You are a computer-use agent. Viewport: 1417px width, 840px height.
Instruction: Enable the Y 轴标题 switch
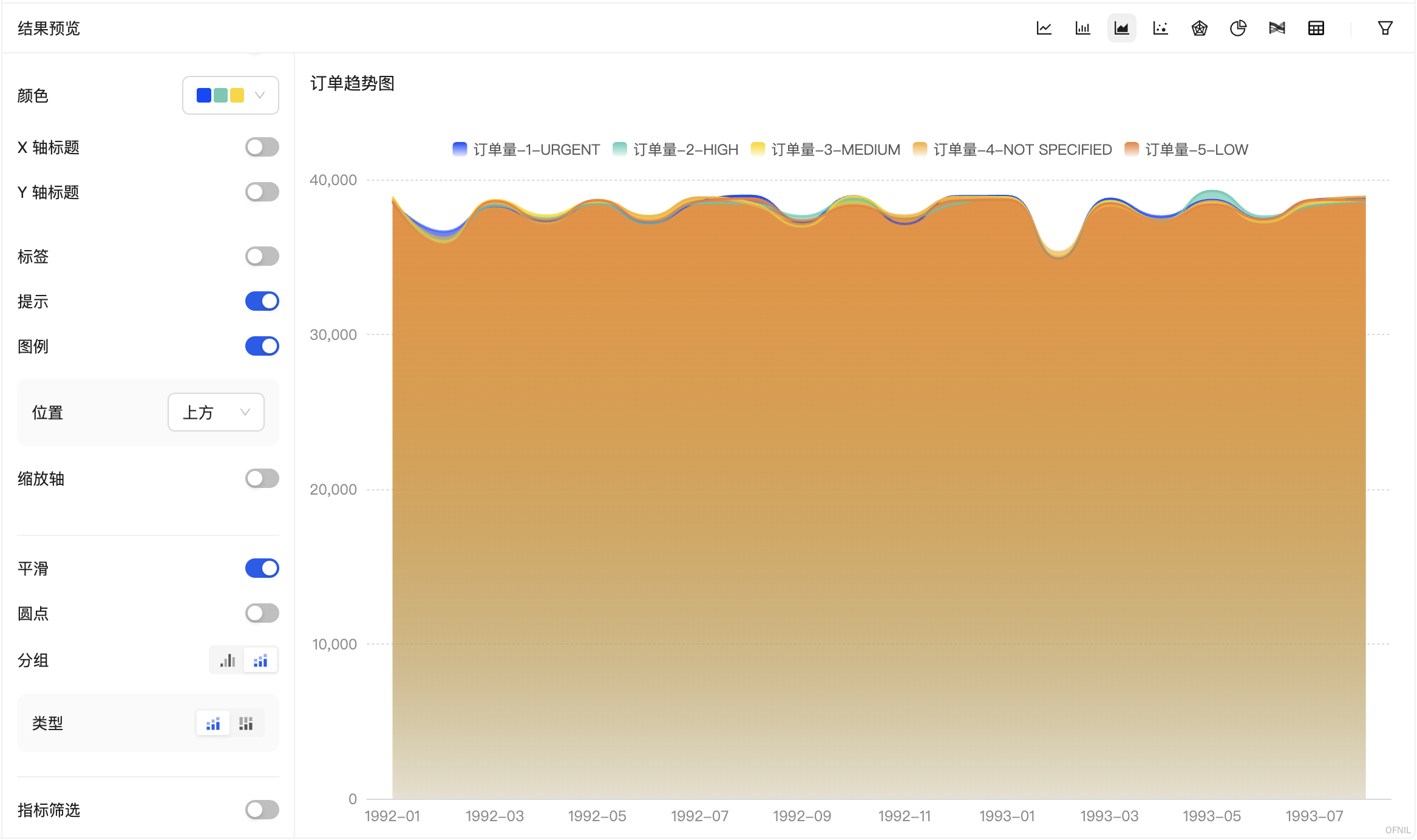point(262,192)
